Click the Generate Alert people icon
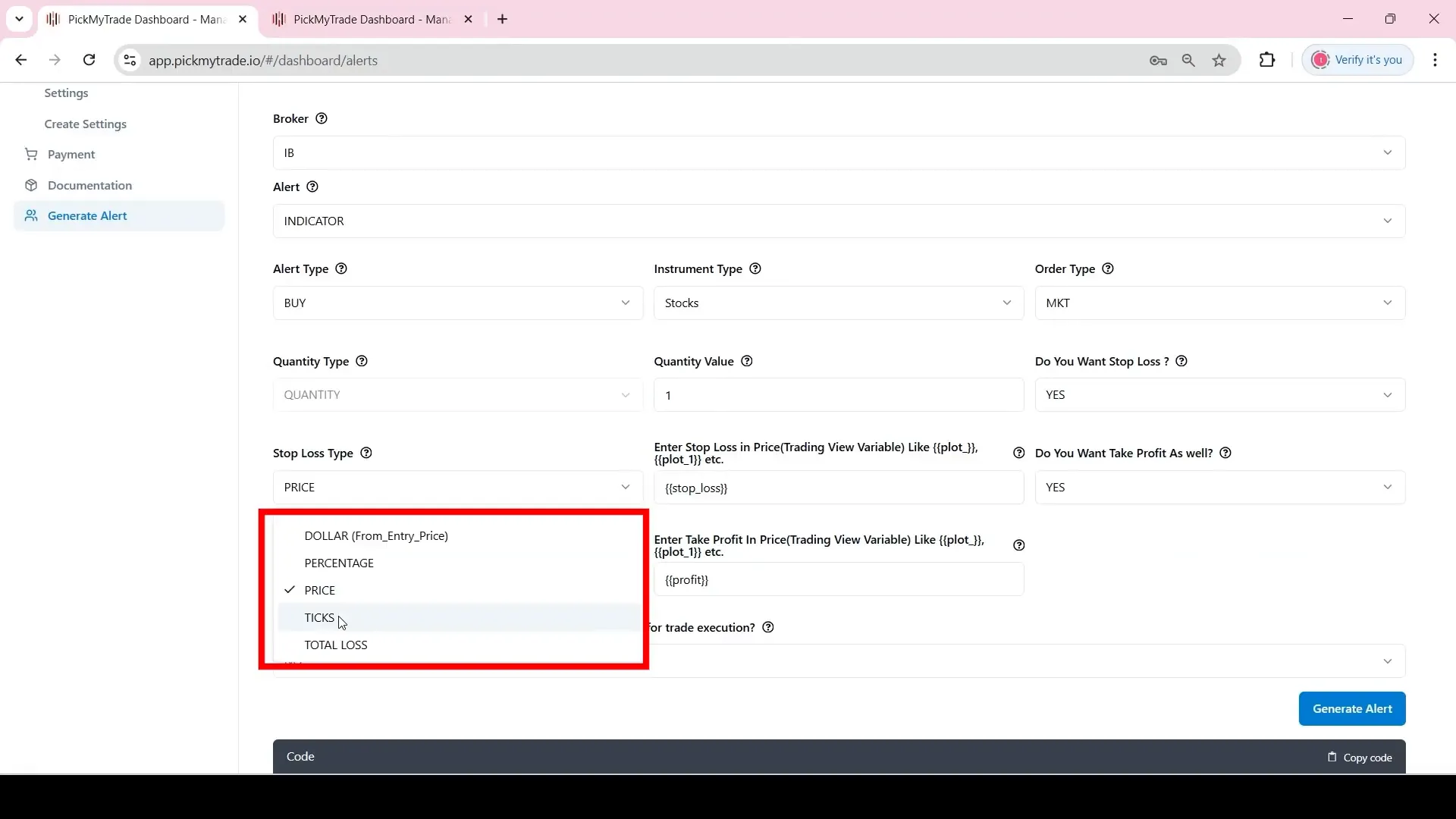The height and width of the screenshot is (819, 1456). [31, 216]
